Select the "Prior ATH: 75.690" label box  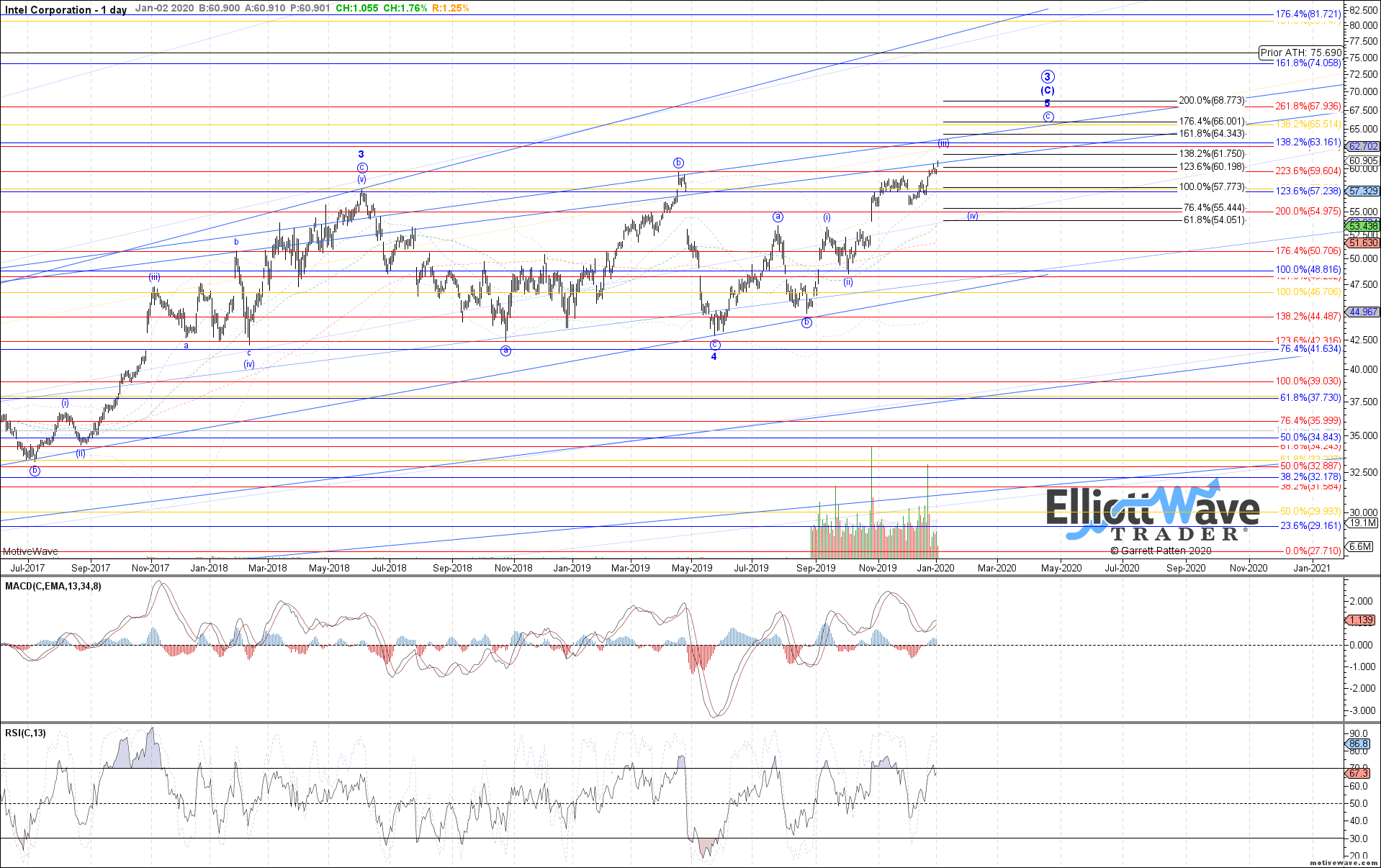tap(1301, 53)
